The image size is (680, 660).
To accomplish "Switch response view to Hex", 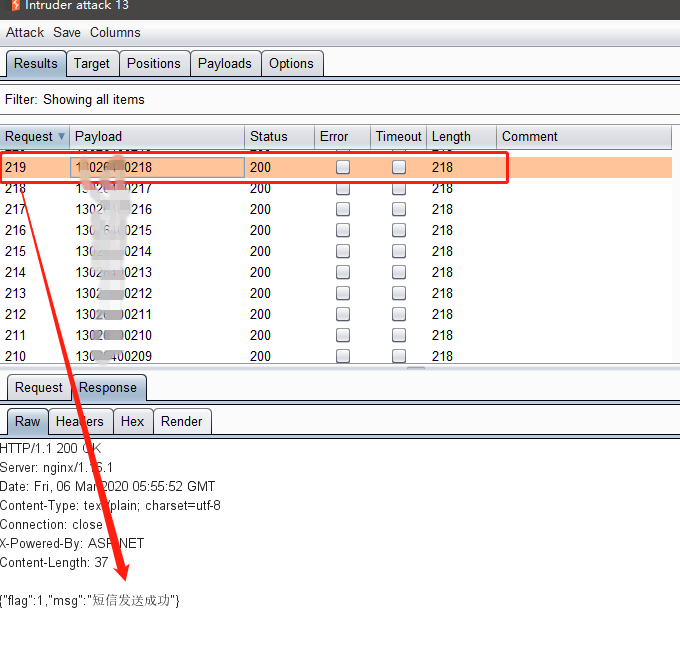I will (132, 422).
